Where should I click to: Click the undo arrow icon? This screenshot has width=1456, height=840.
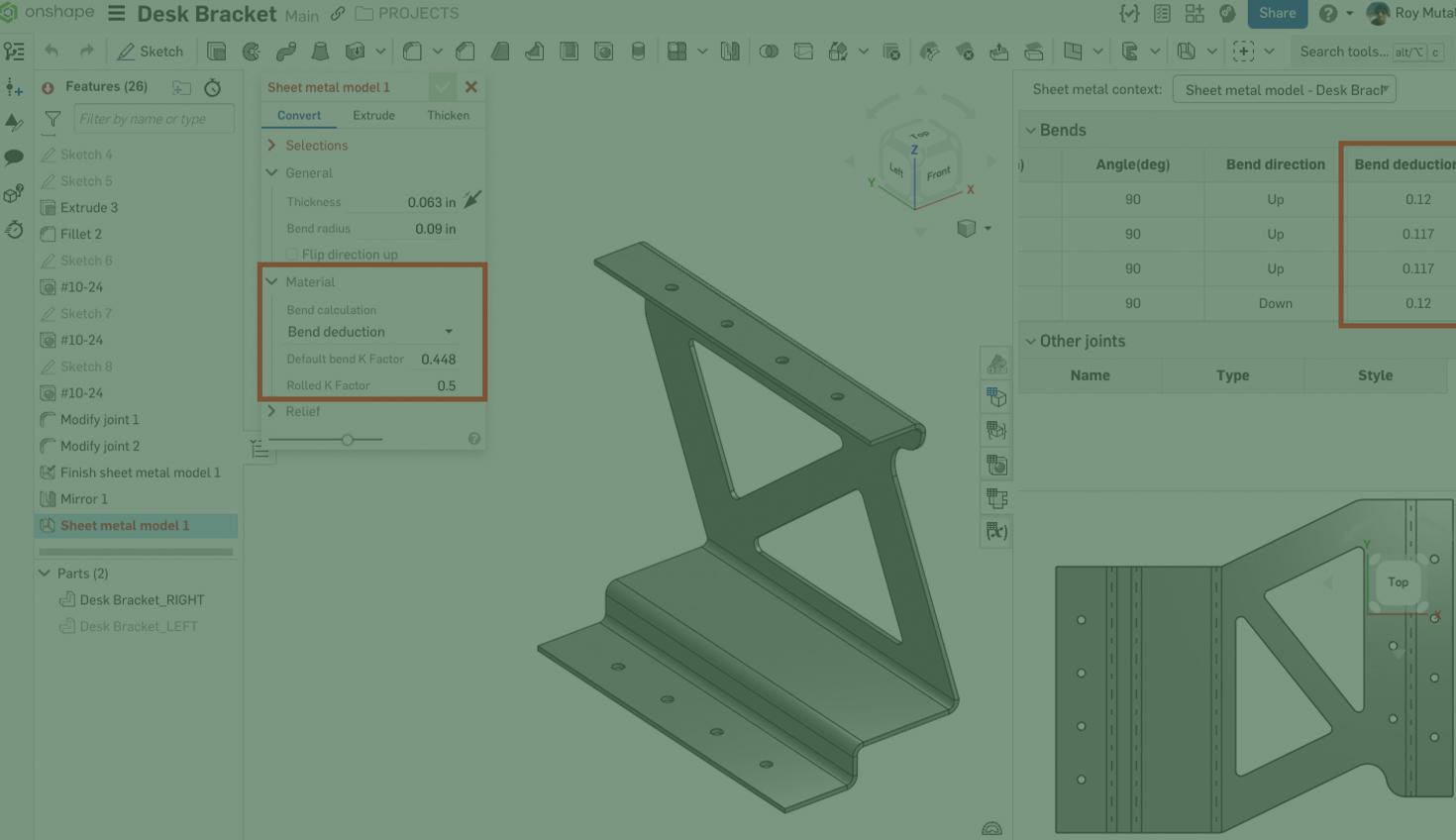(x=52, y=52)
